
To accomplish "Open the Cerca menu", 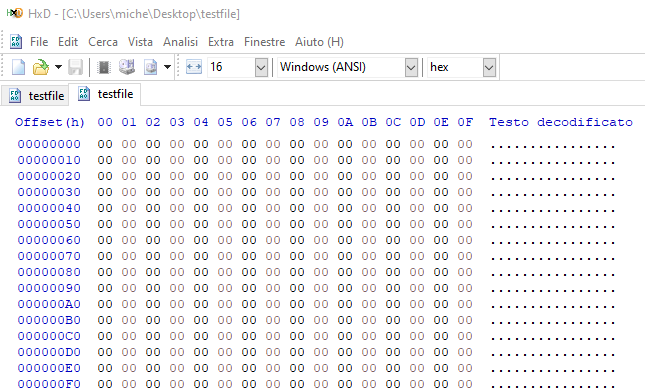I will coord(103,42).
